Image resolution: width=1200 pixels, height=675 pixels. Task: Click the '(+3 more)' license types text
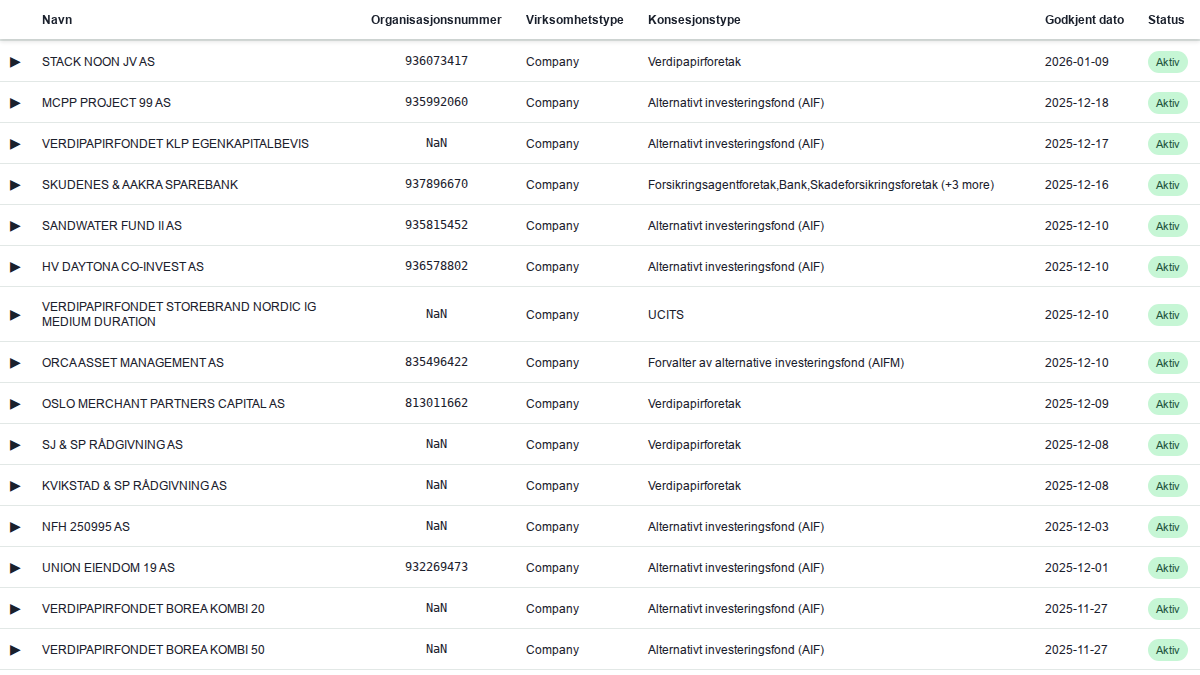pyautogui.click(x=968, y=185)
